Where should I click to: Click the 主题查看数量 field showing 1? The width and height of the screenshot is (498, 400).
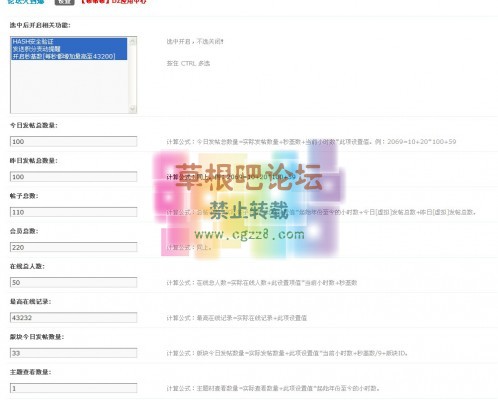(x=73, y=388)
